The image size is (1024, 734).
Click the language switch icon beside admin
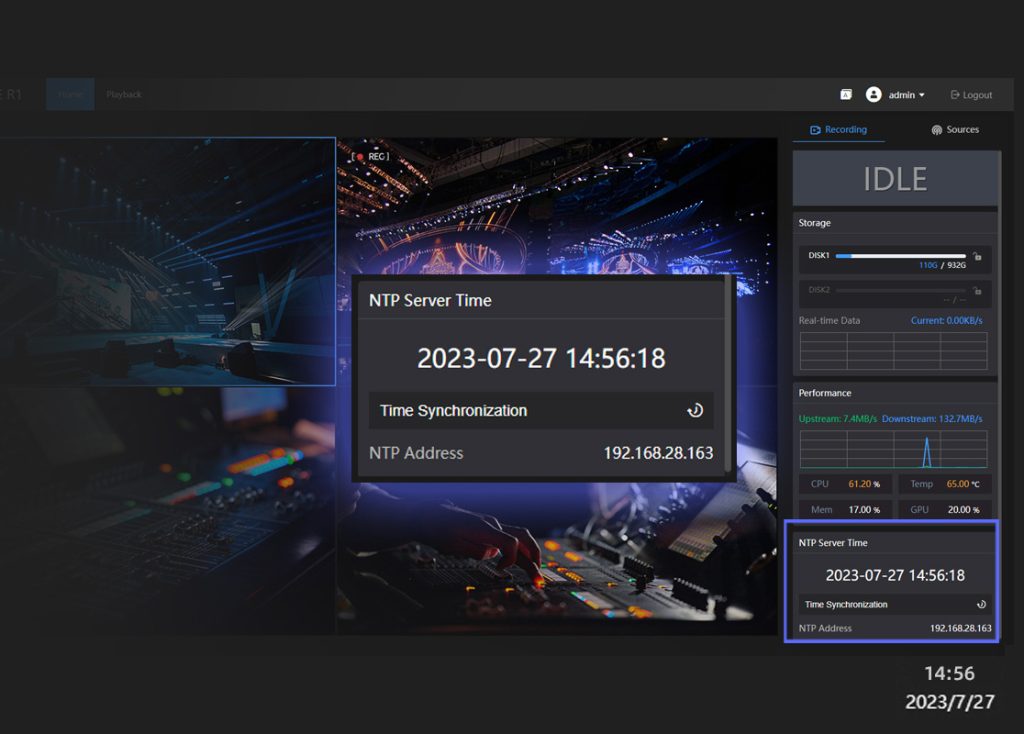click(x=846, y=95)
